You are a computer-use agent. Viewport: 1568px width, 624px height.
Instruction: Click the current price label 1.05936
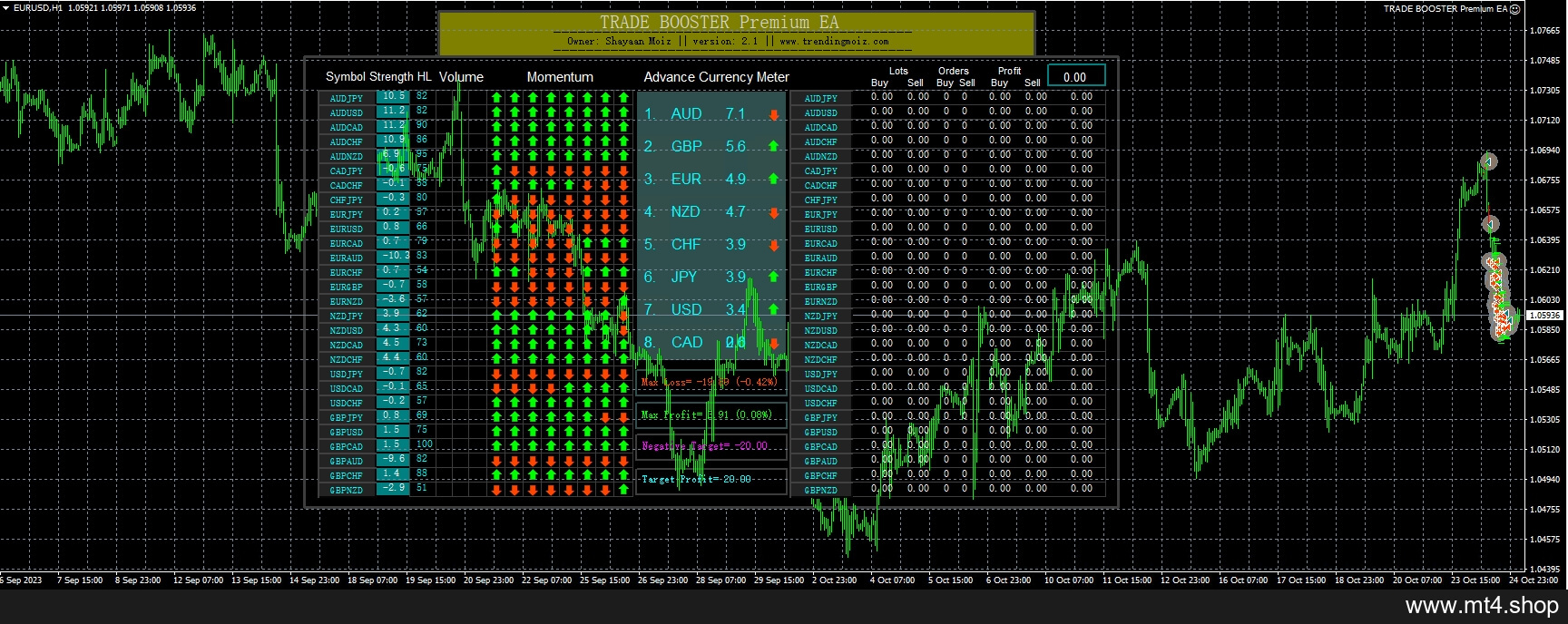1545,316
